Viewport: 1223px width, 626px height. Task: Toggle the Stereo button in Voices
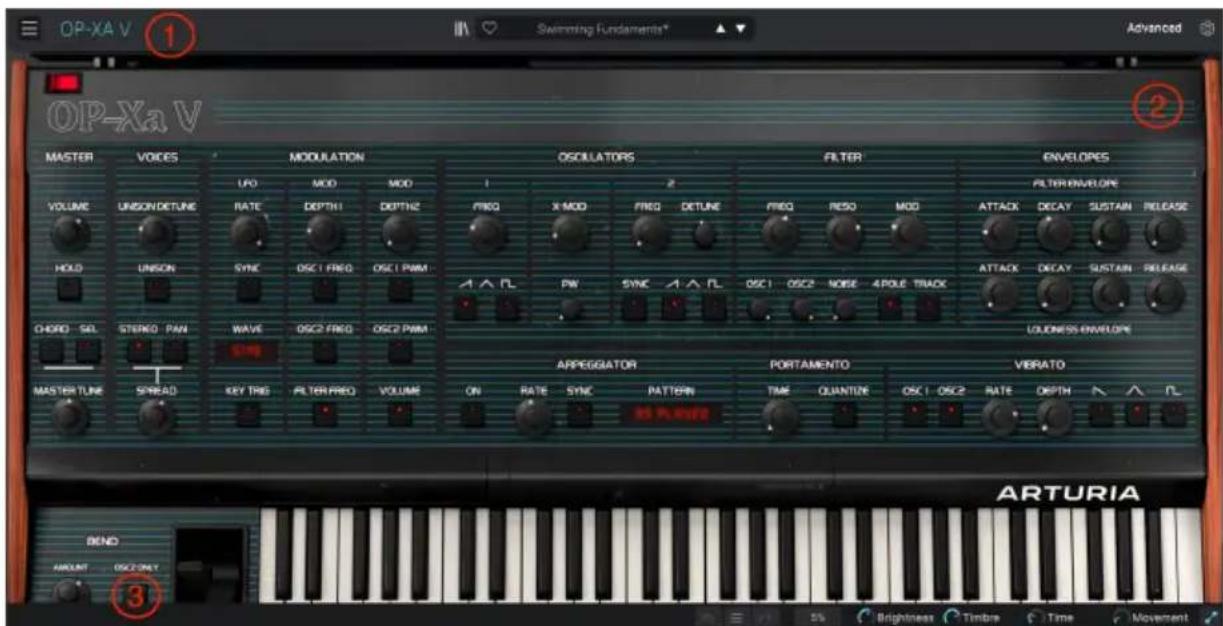point(139,350)
